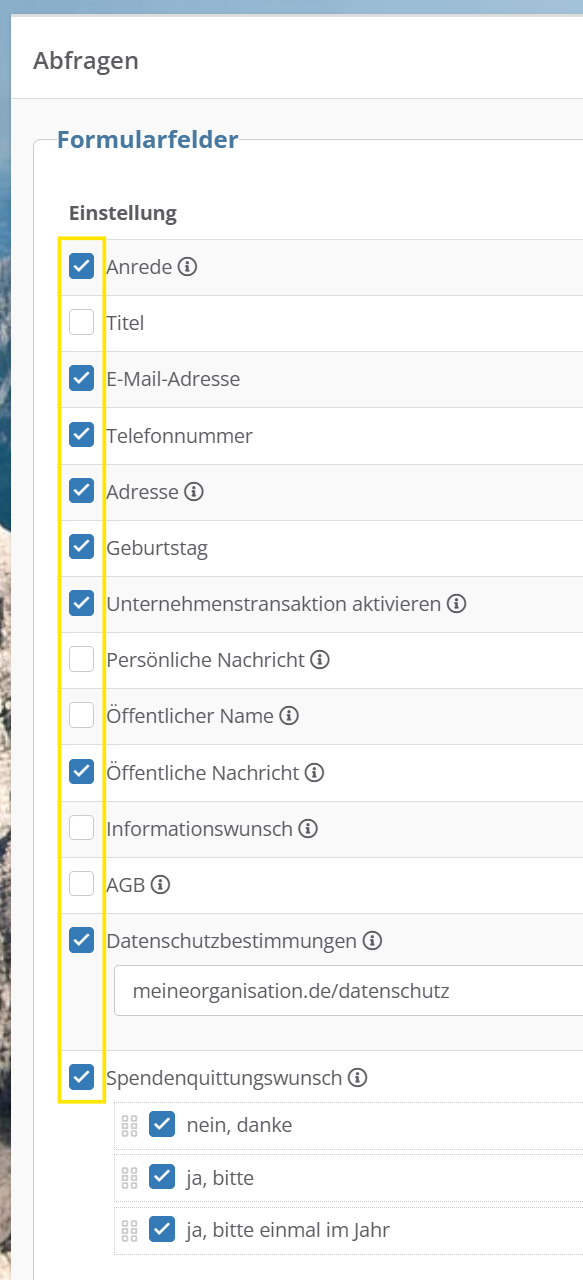Viewport: 583px width, 1280px height.
Task: Enable the Persönliche Nachricht checkbox
Action: pos(82,660)
